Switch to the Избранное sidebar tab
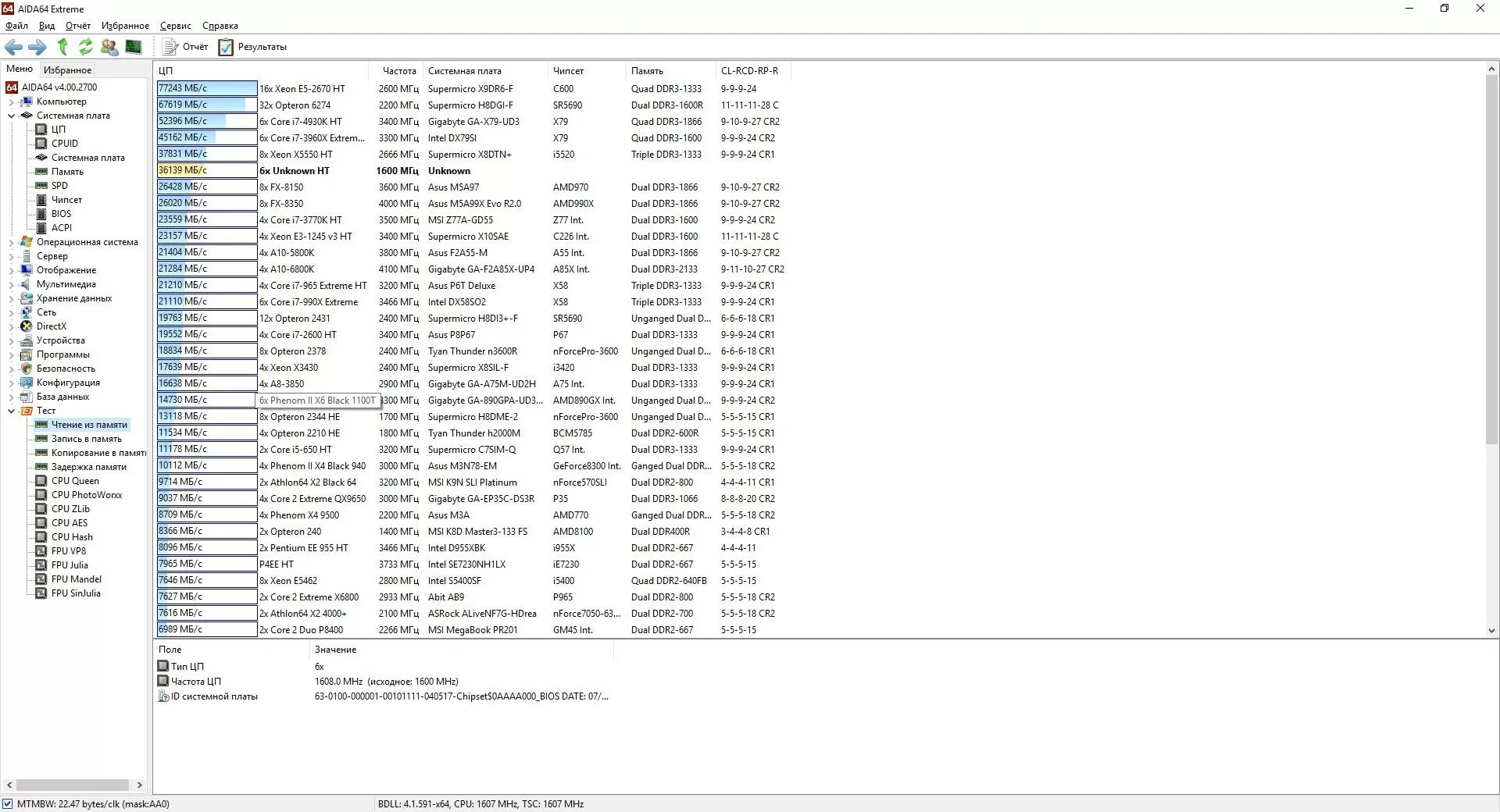This screenshot has height=812, width=1500. [67, 69]
